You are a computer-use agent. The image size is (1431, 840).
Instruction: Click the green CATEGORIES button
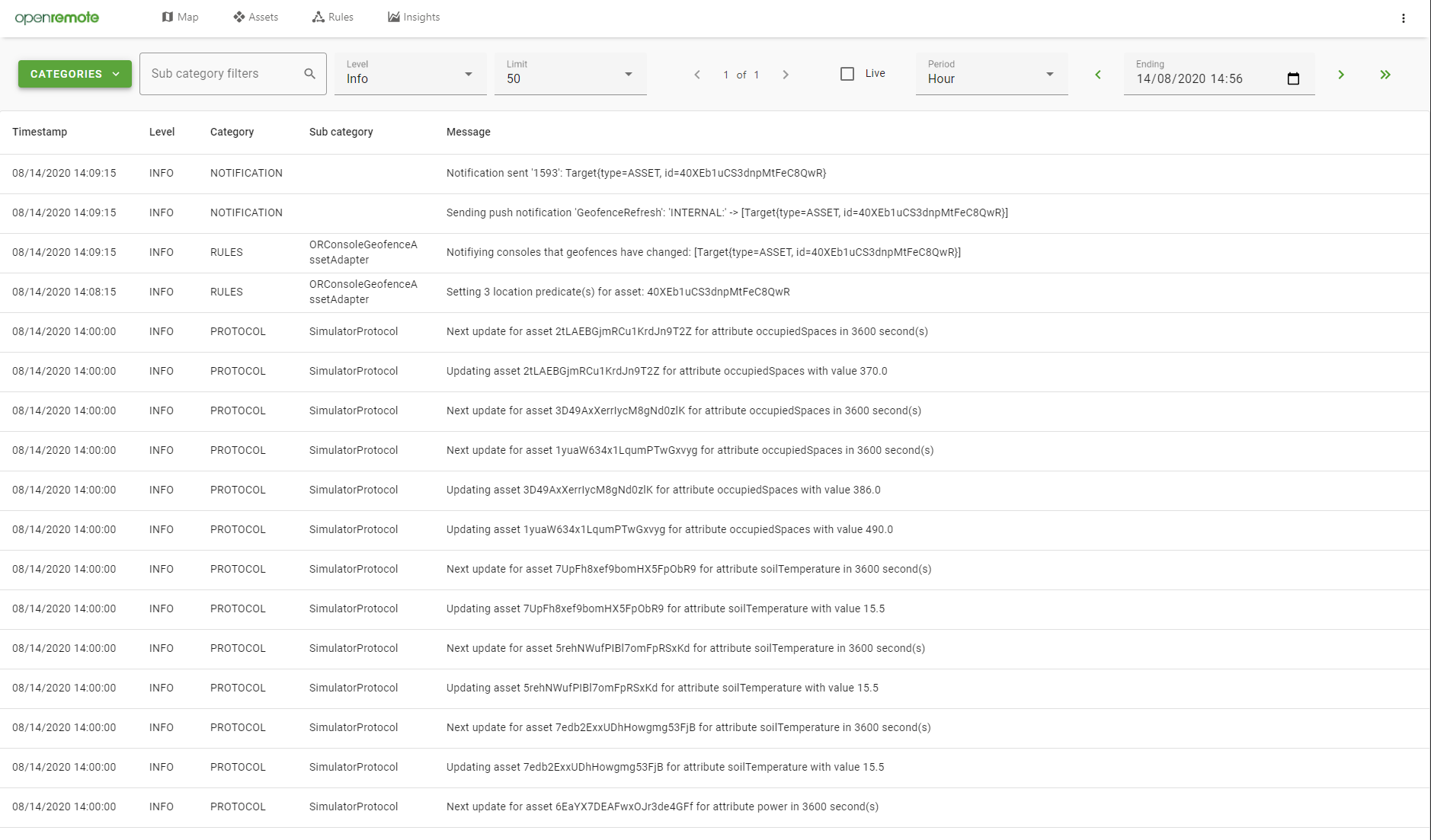(75, 74)
